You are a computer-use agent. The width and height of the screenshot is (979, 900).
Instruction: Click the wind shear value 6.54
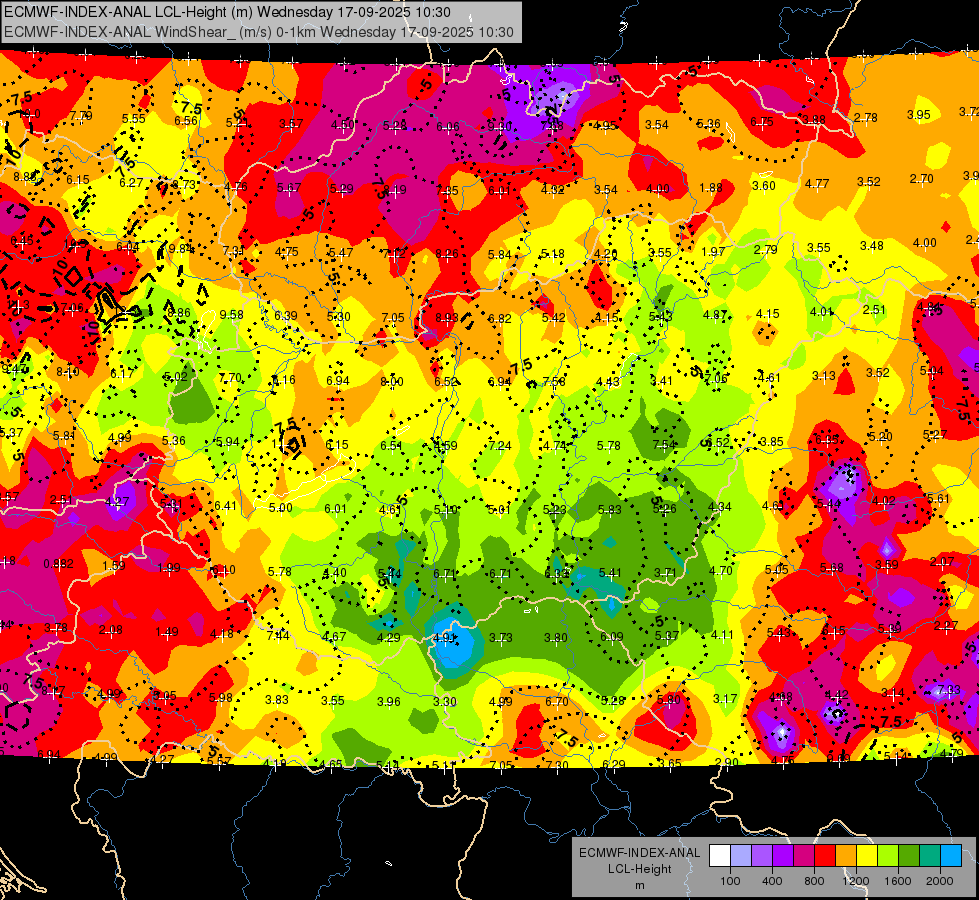(391, 445)
